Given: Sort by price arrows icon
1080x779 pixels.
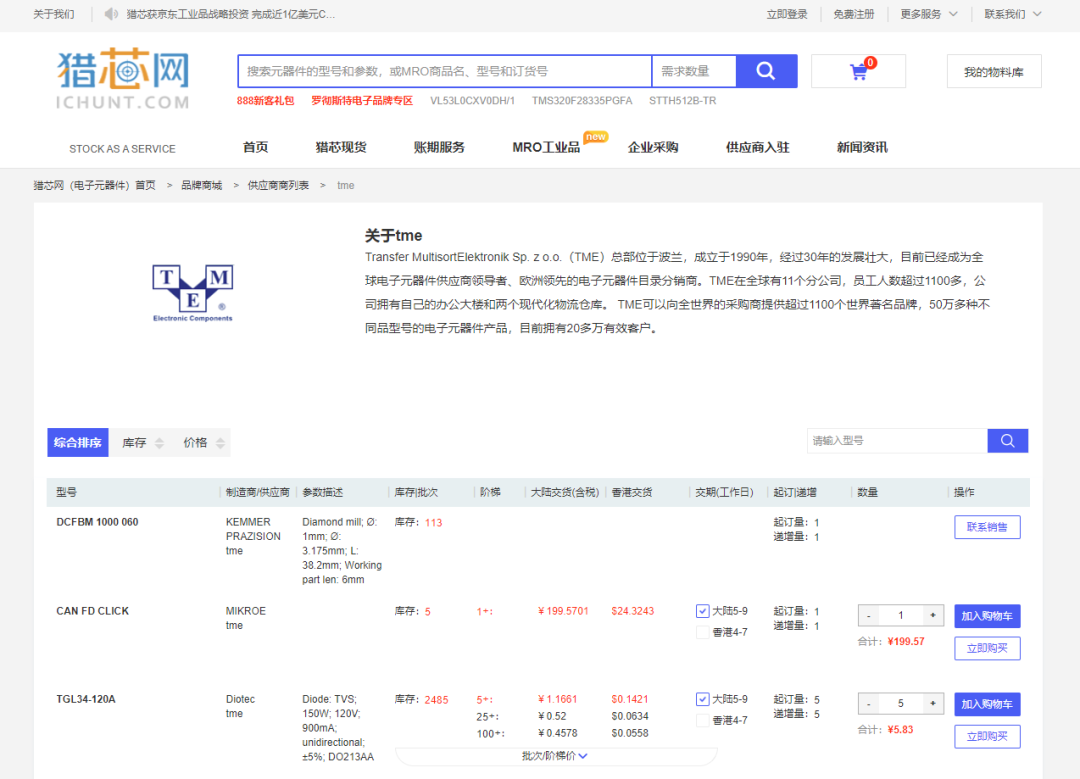Looking at the screenshot, I should click(221, 443).
